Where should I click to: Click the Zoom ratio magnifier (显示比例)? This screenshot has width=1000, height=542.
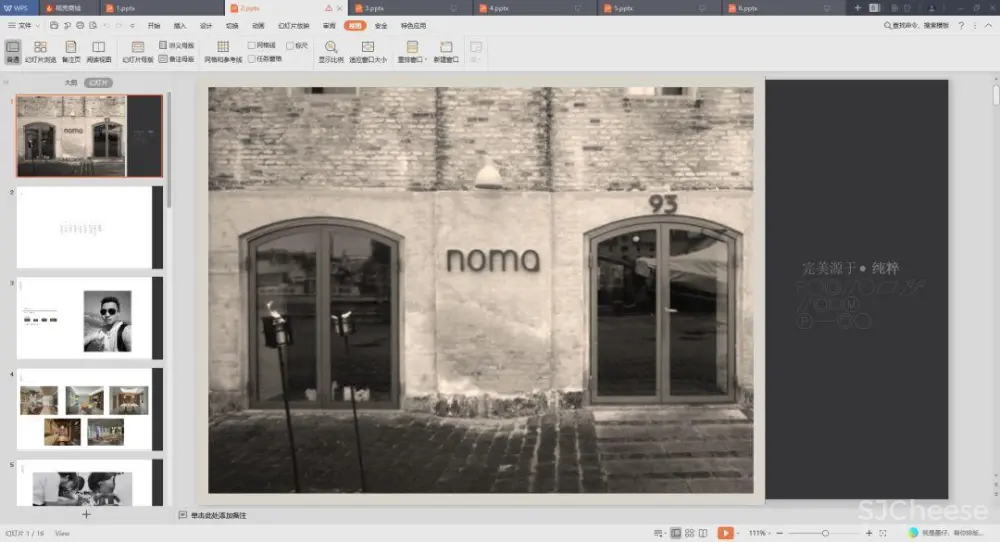point(331,51)
